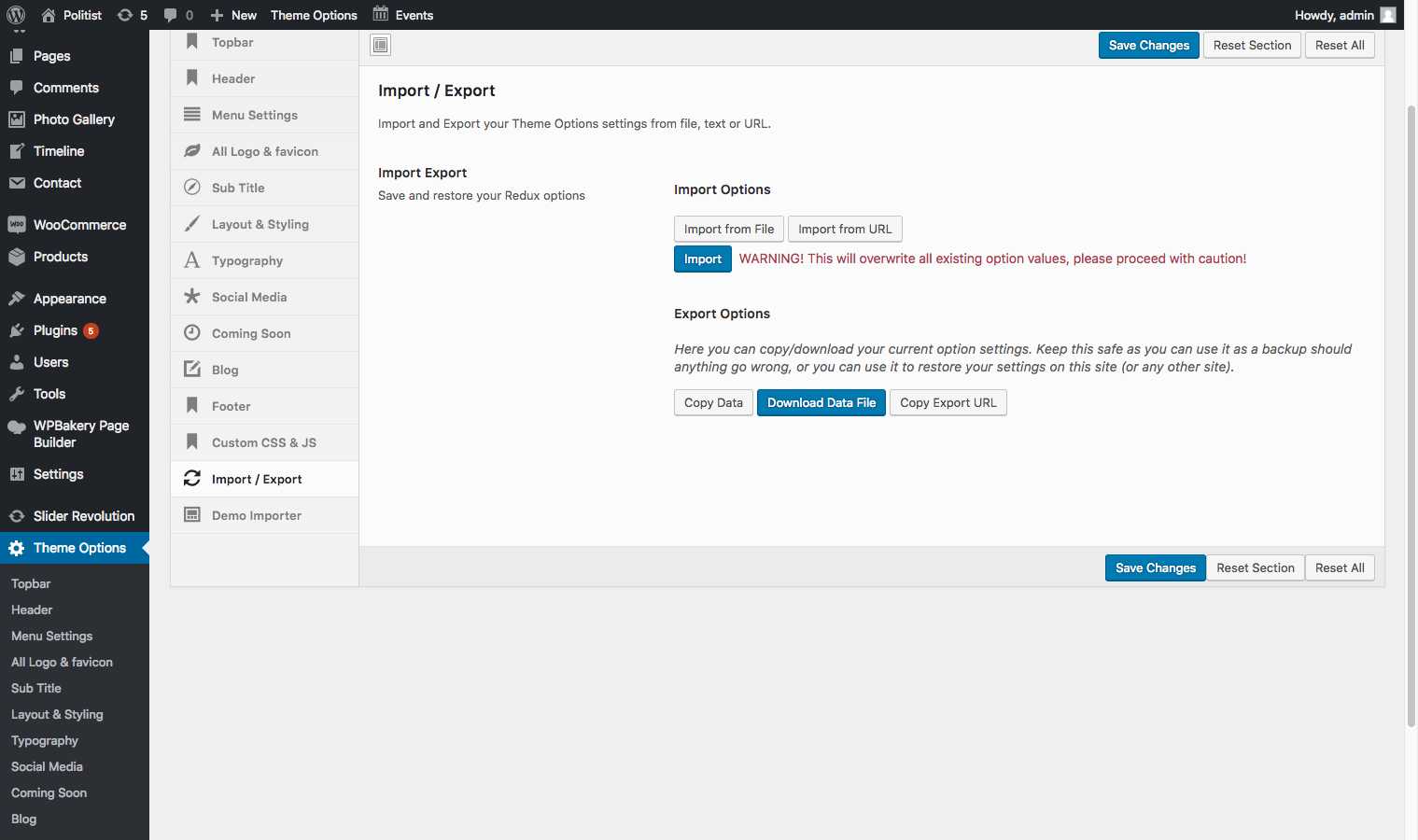Viewport: 1418px width, 840px height.
Task: Click Copy Export URL button
Action: click(948, 402)
